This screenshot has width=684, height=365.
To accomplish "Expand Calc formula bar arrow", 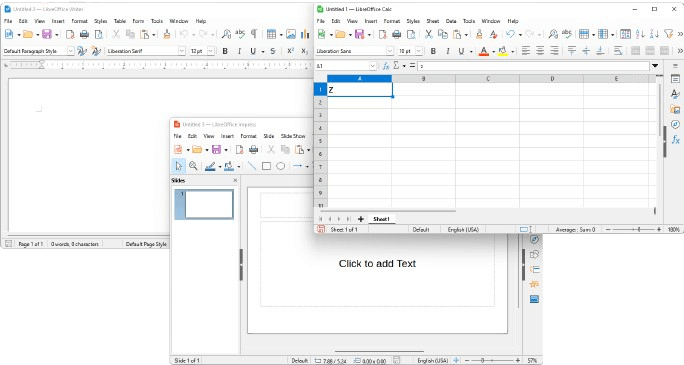I will click(x=655, y=66).
